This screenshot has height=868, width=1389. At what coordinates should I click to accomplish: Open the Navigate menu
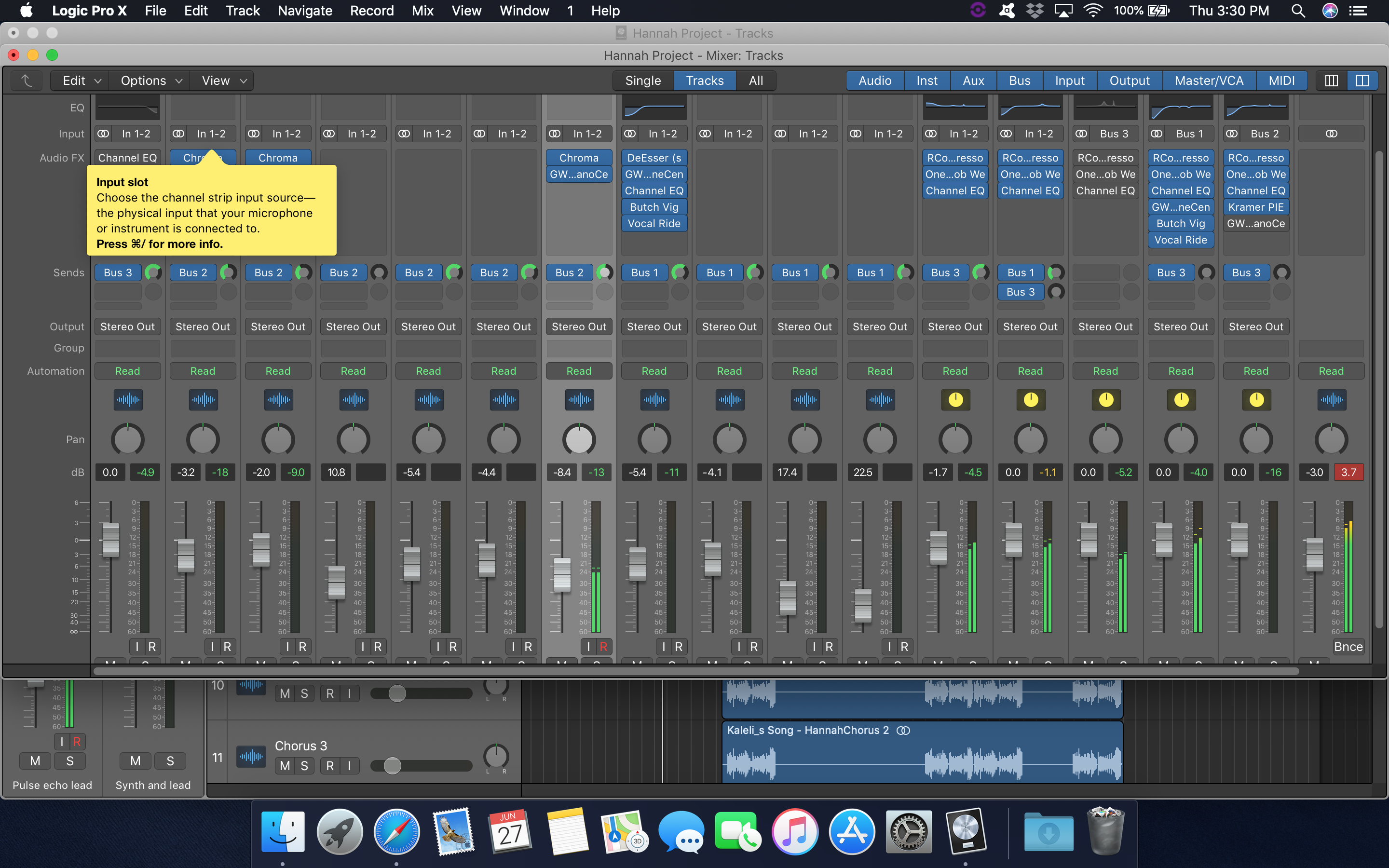click(x=305, y=11)
